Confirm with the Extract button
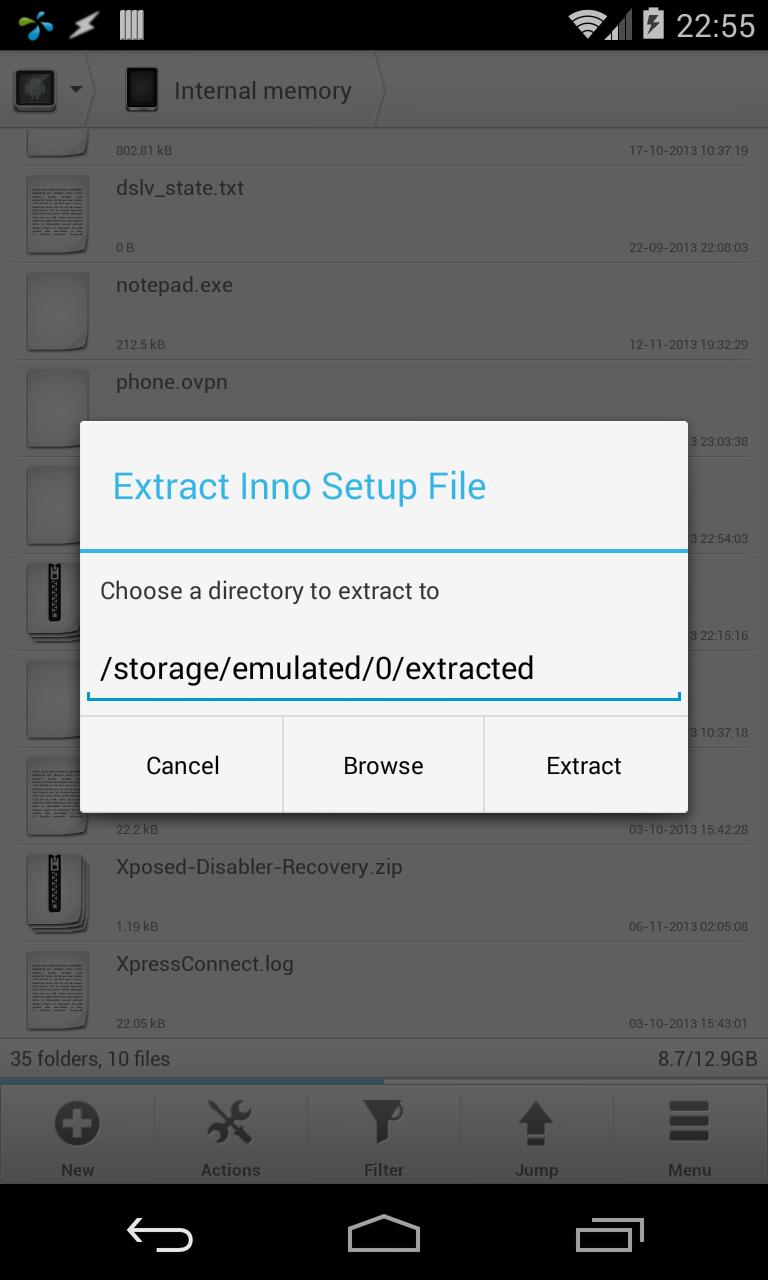Viewport: 768px width, 1280px height. [x=585, y=765]
